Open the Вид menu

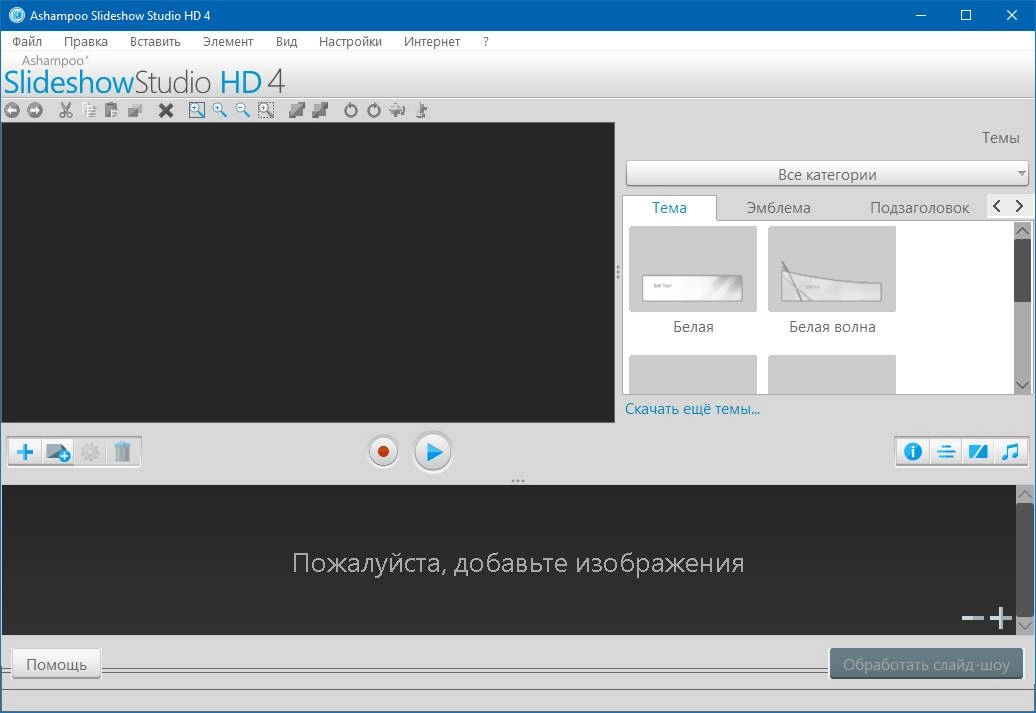pyautogui.click(x=286, y=41)
